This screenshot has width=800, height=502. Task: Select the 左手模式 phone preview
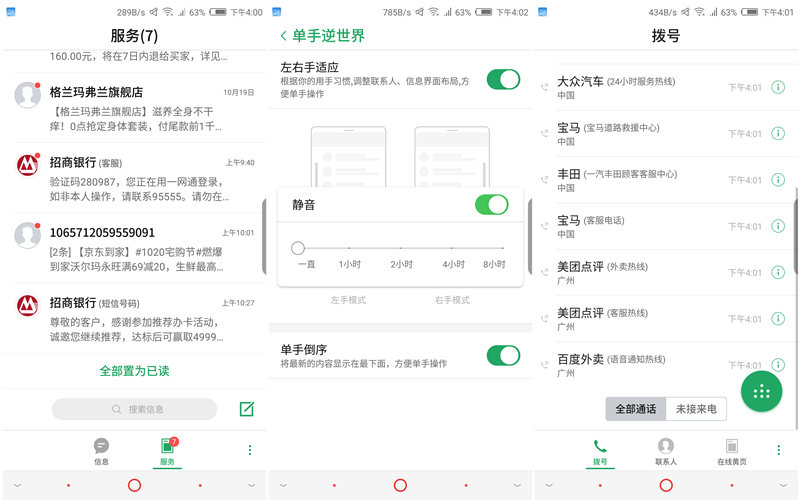(x=348, y=157)
